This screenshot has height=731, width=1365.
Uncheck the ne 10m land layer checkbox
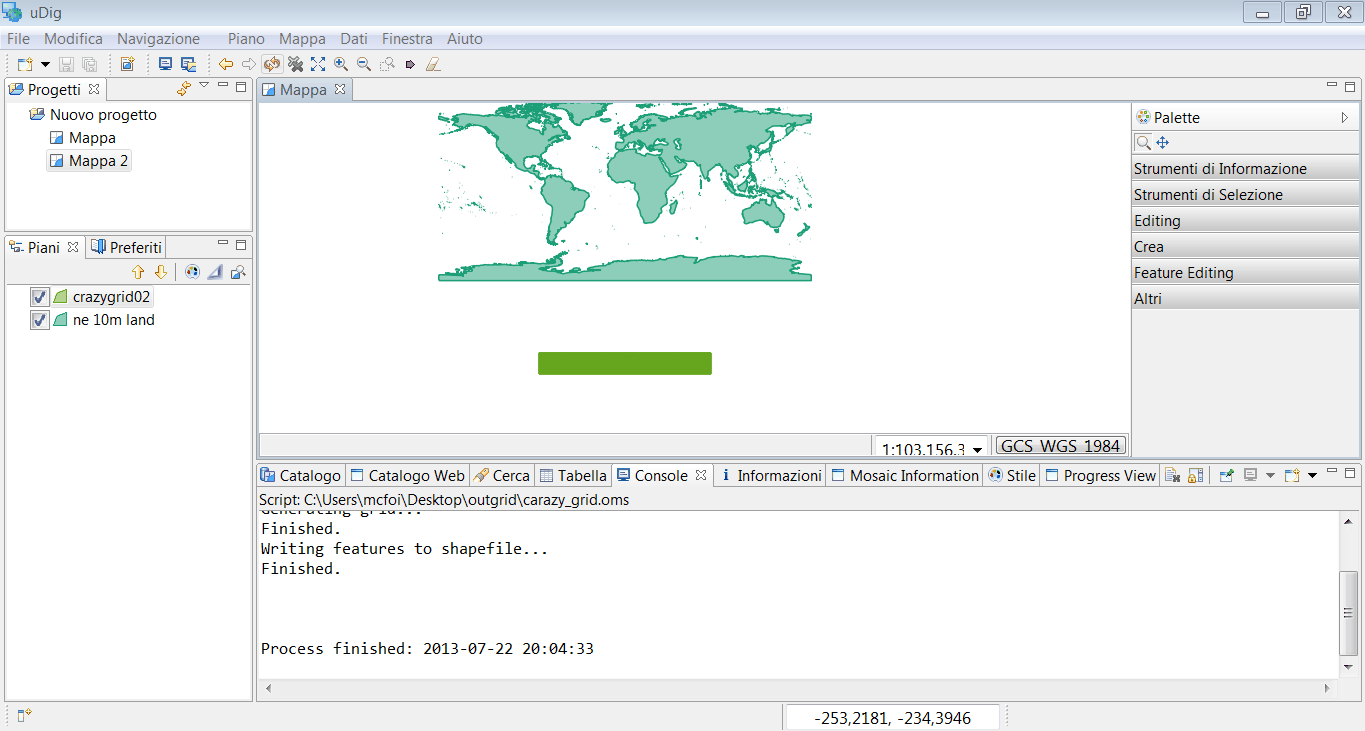tap(40, 320)
